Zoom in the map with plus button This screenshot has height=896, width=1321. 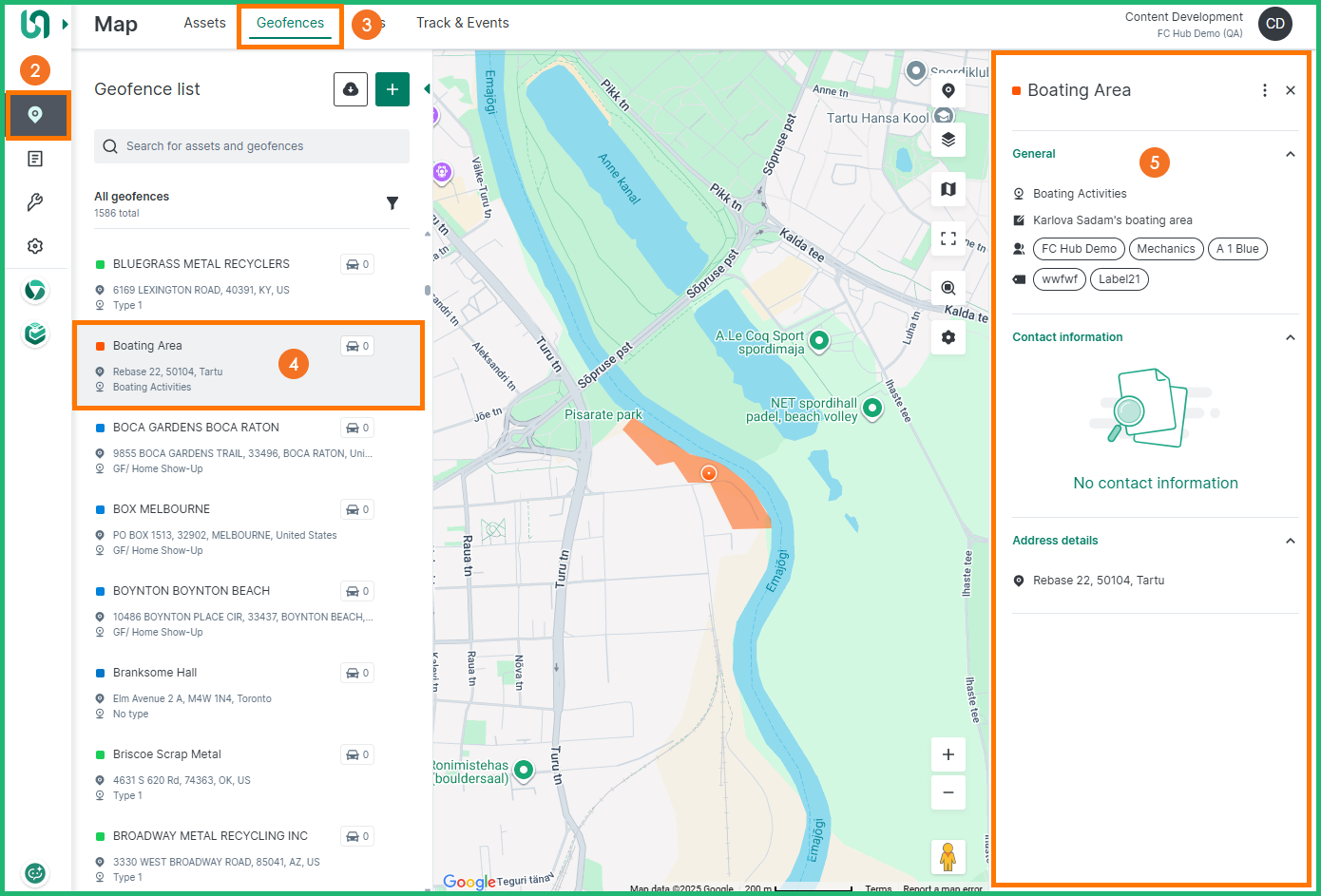(x=948, y=754)
